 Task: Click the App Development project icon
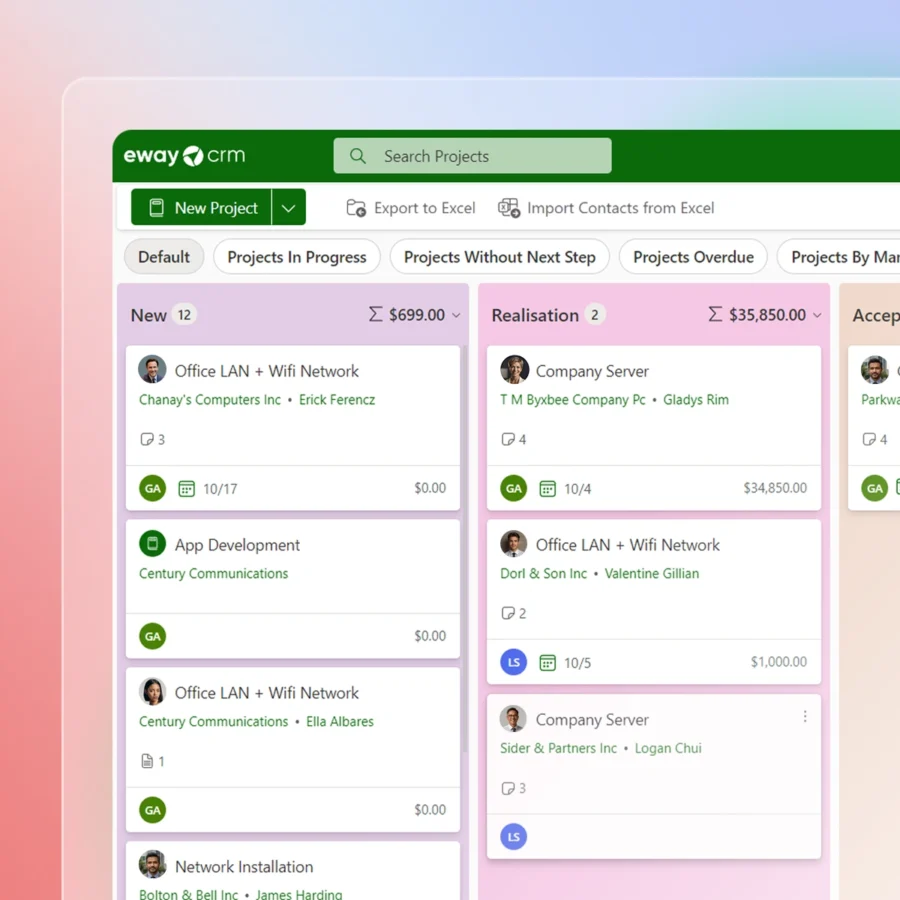click(x=153, y=545)
